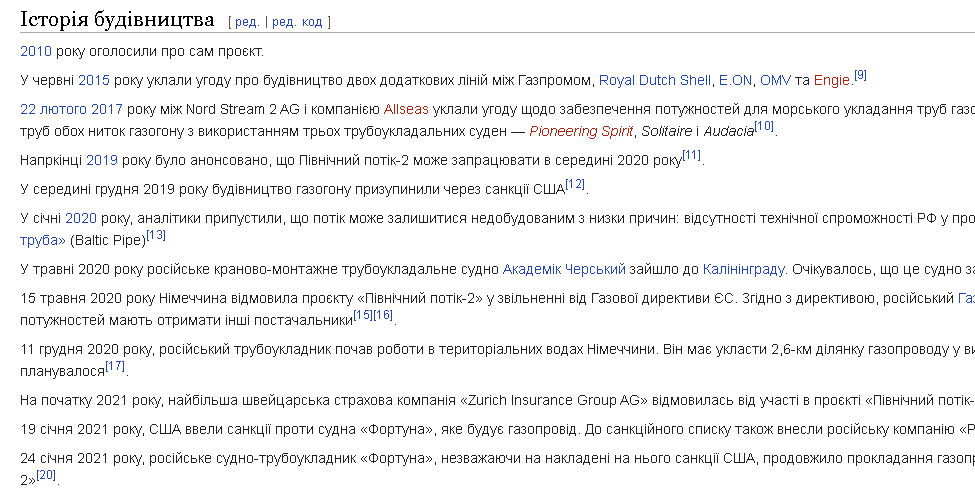
Task: Follow the 'Калінінграду' link
Action: point(744,270)
